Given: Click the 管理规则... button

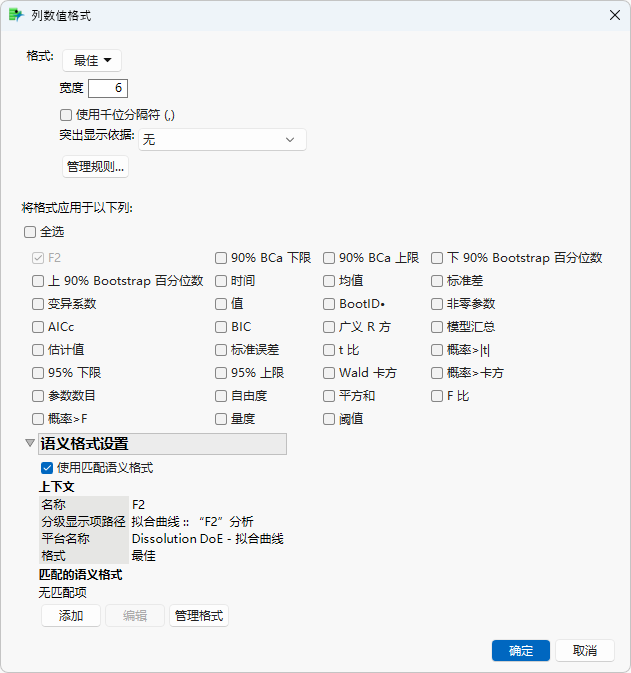Looking at the screenshot, I should (95, 167).
